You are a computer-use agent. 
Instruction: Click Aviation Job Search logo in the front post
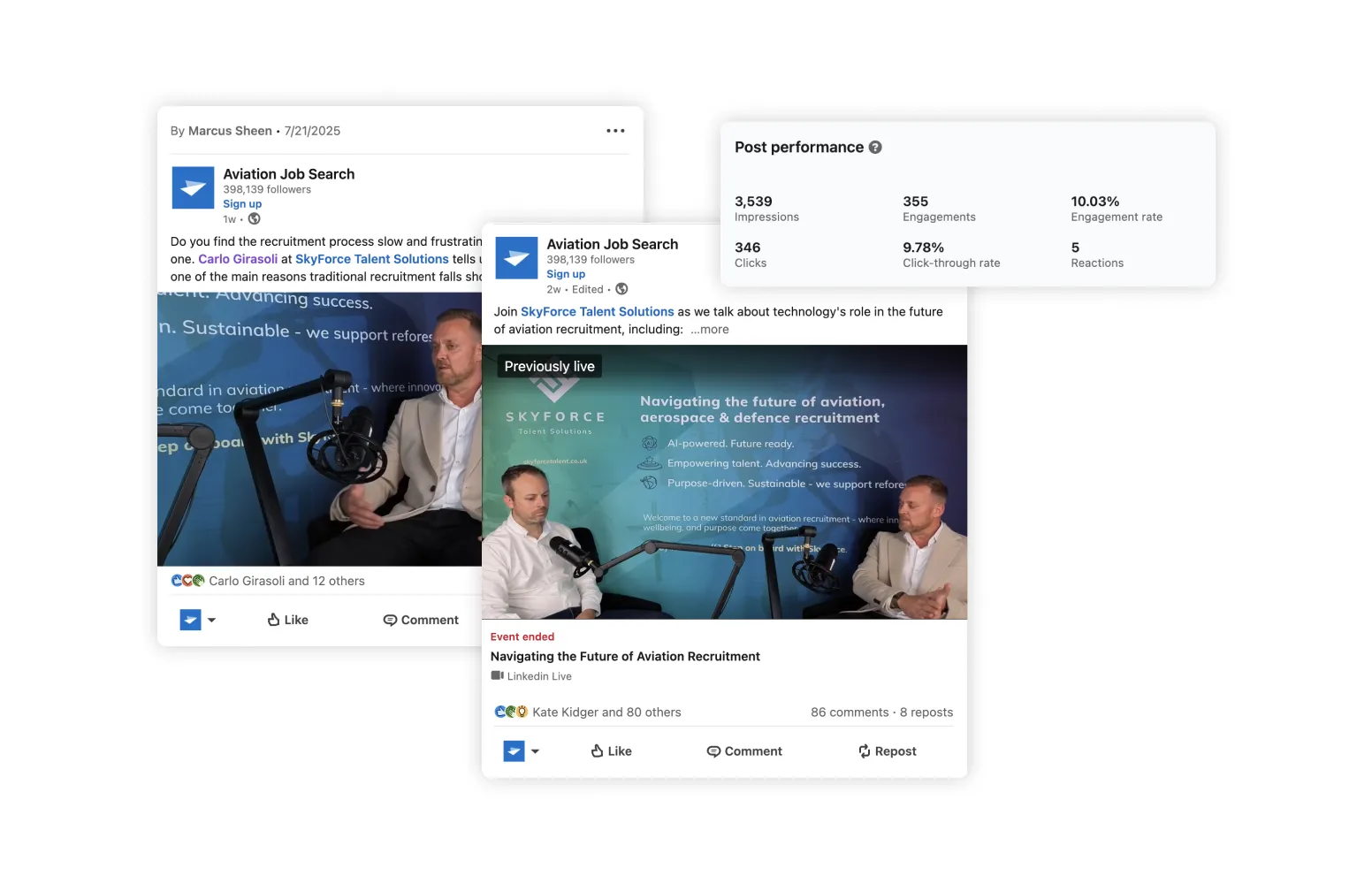pyautogui.click(x=516, y=258)
